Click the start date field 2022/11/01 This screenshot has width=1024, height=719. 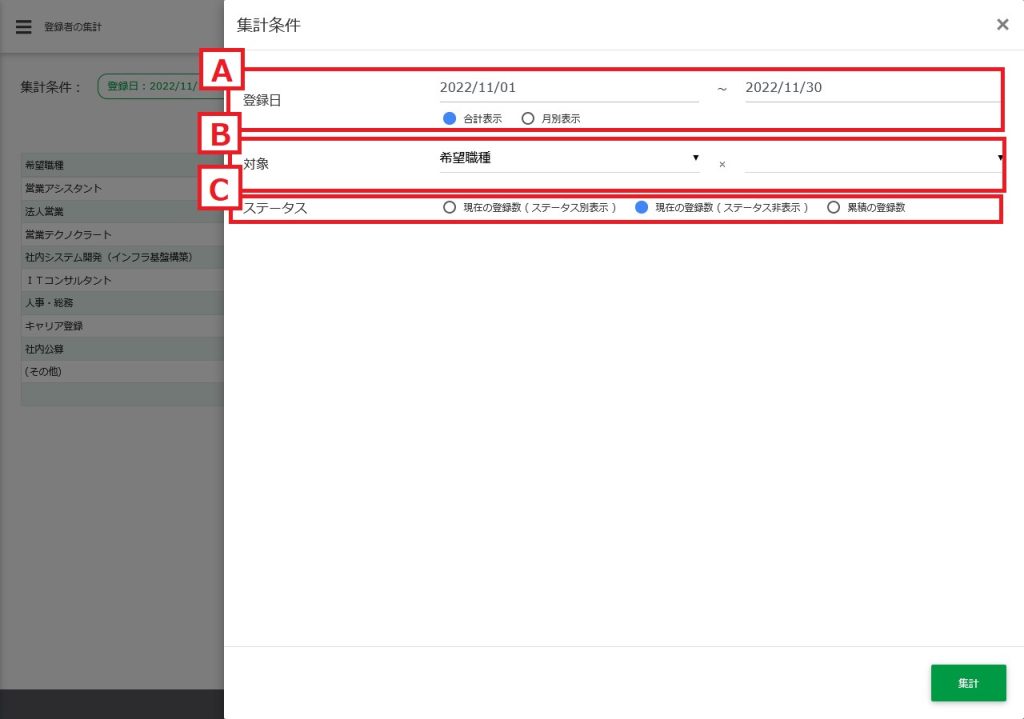coord(568,88)
